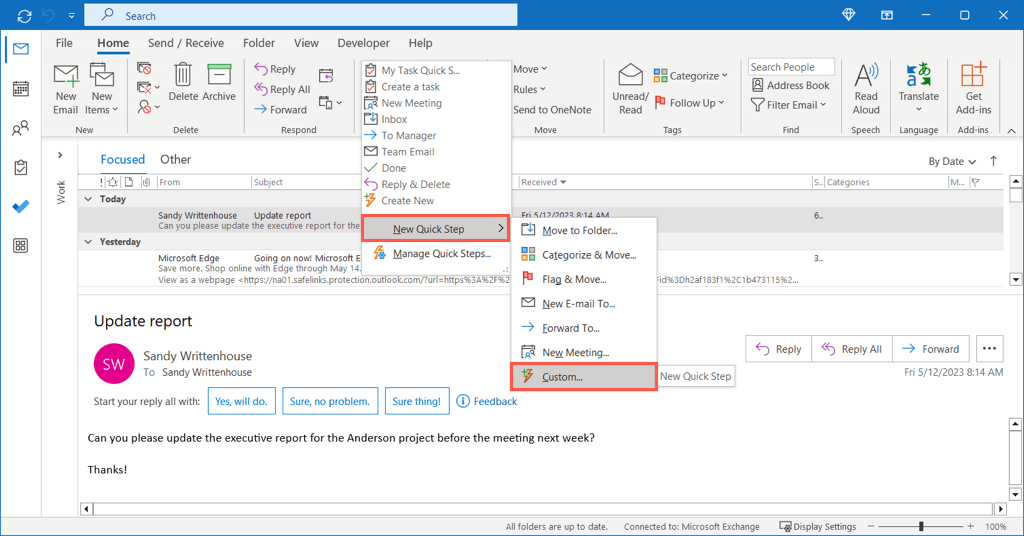Open the Calendar sidebar icon

point(21,88)
